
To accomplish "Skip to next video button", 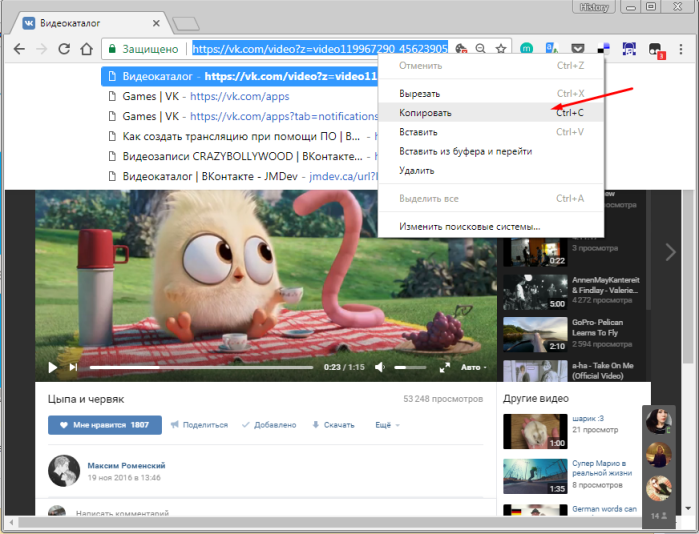I will pyautogui.click(x=73, y=367).
